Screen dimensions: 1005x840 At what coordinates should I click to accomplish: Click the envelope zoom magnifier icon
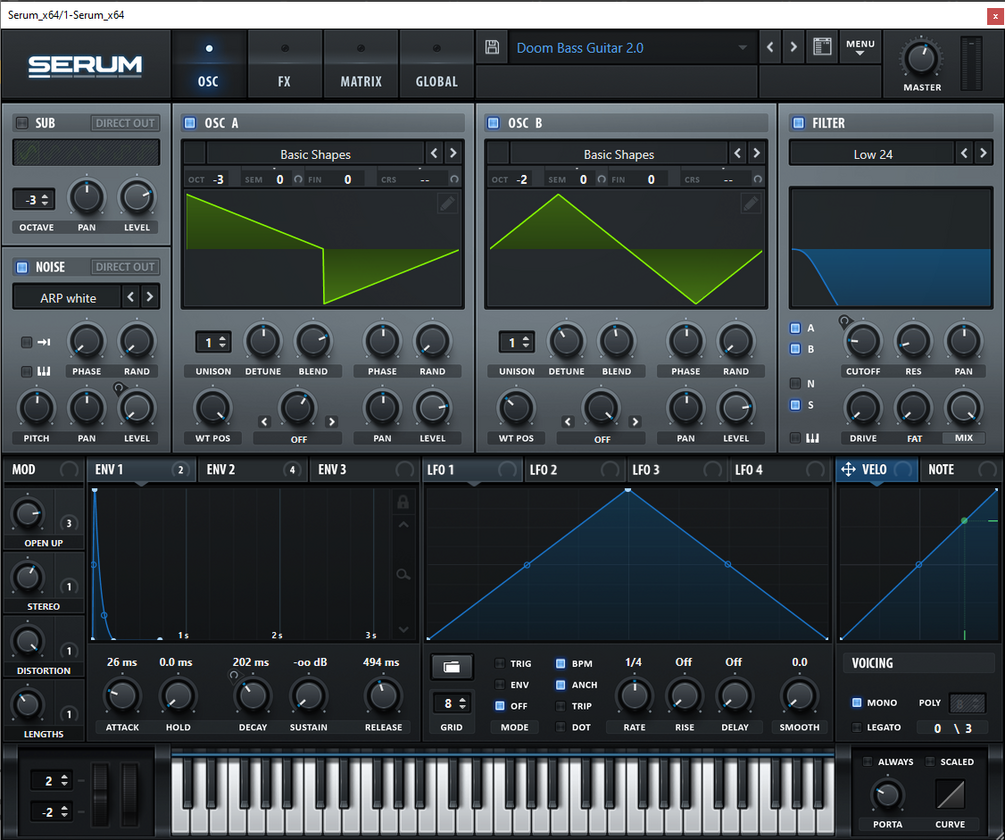(x=403, y=575)
